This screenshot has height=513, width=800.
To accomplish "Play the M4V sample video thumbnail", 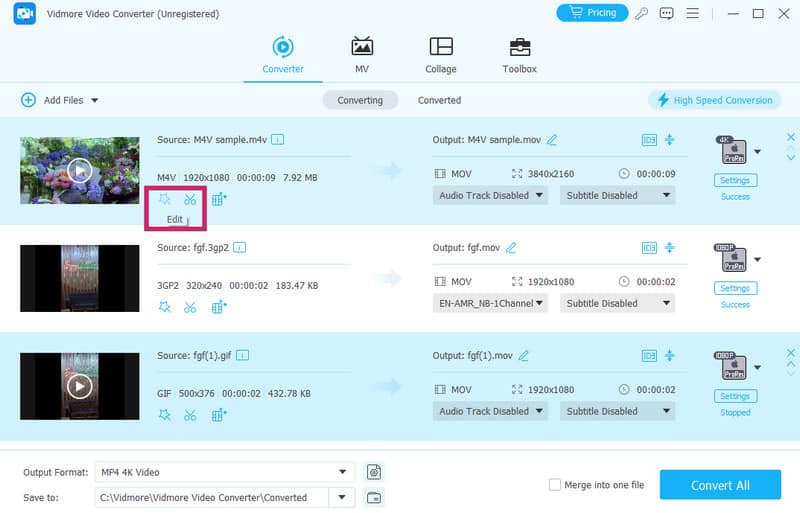I will coord(80,170).
